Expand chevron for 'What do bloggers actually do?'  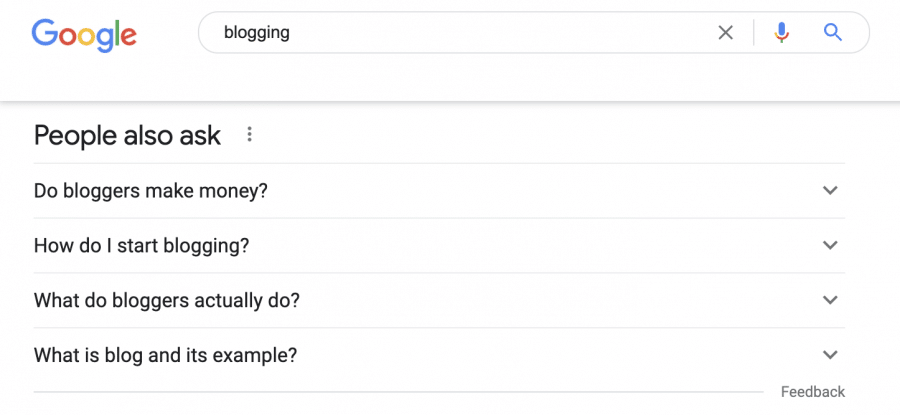830,300
